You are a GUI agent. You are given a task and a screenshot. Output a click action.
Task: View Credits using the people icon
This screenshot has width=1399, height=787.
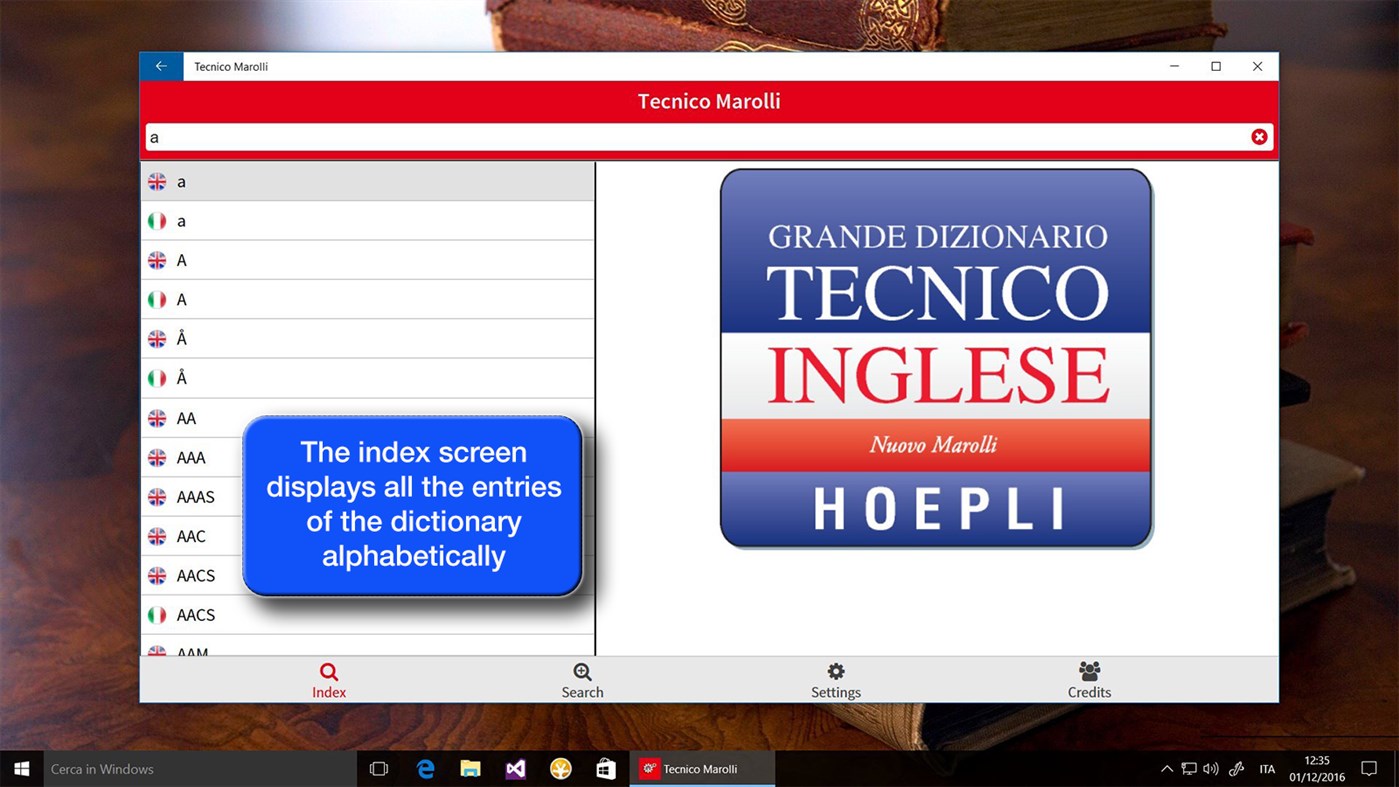click(x=1089, y=679)
